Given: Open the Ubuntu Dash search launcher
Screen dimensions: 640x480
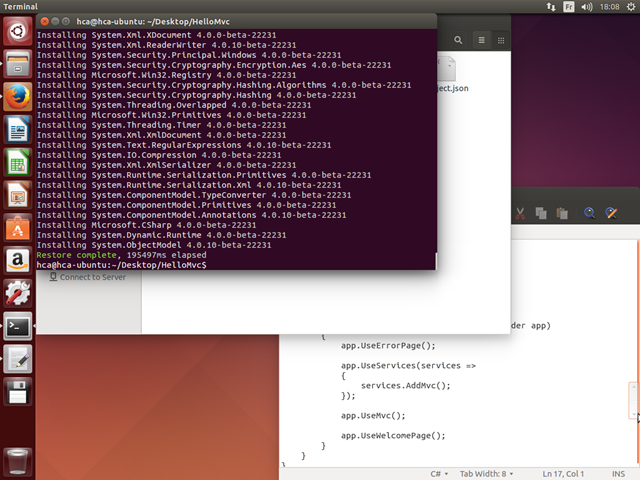Looking at the screenshot, I should (18, 31).
